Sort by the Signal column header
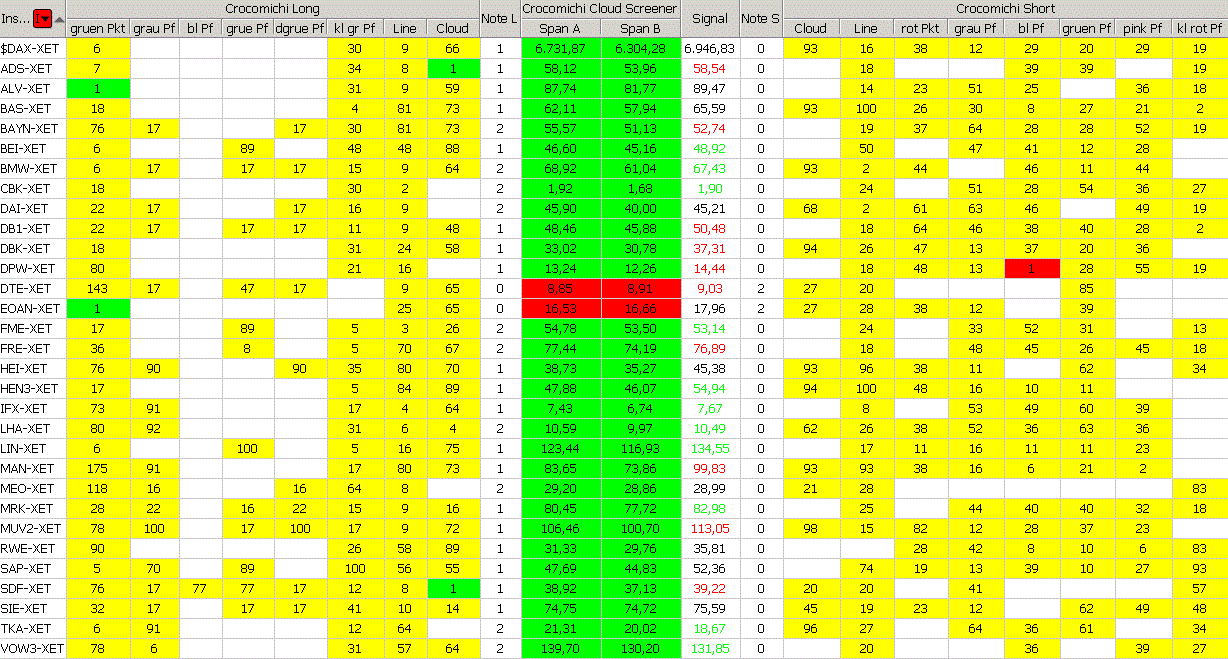Image resolution: width=1228 pixels, height=659 pixels. point(710,19)
